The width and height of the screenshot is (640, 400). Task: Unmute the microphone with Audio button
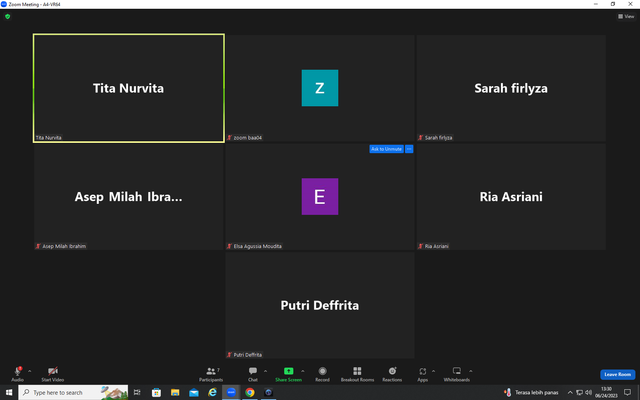click(x=18, y=373)
